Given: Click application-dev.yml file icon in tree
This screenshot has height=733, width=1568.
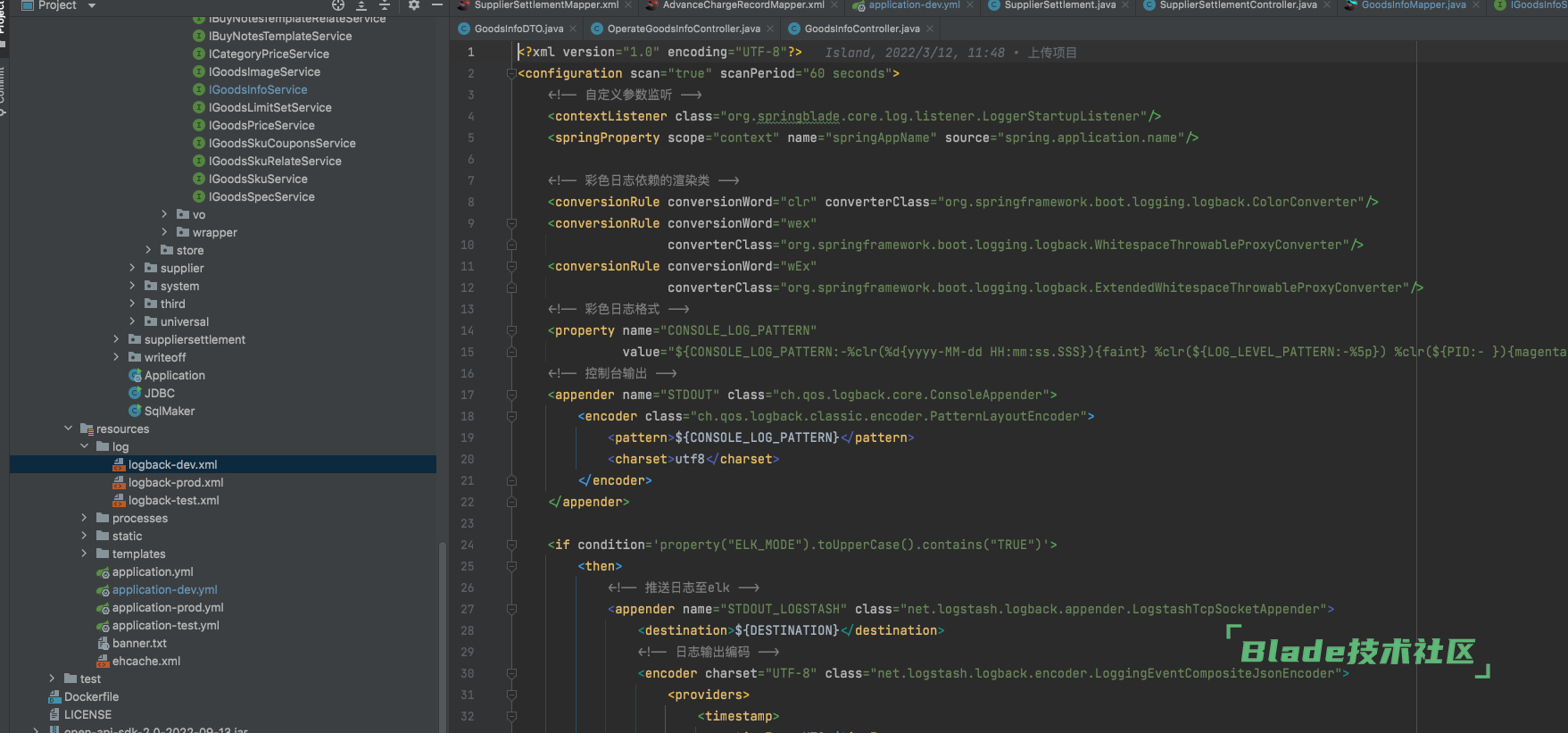Looking at the screenshot, I should tap(103, 590).
